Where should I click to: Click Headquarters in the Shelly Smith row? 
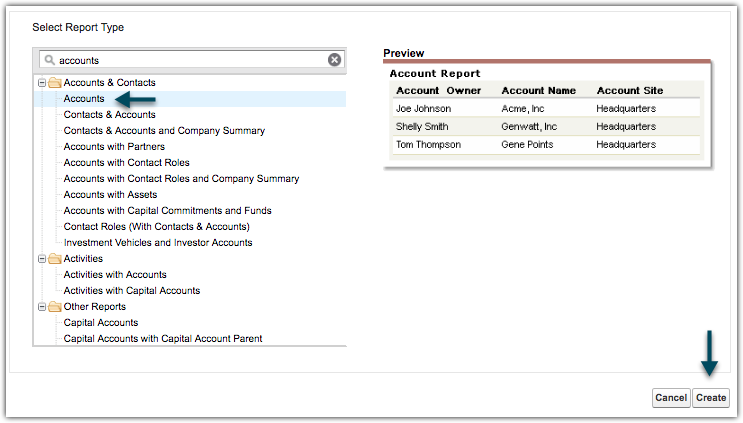(626, 126)
